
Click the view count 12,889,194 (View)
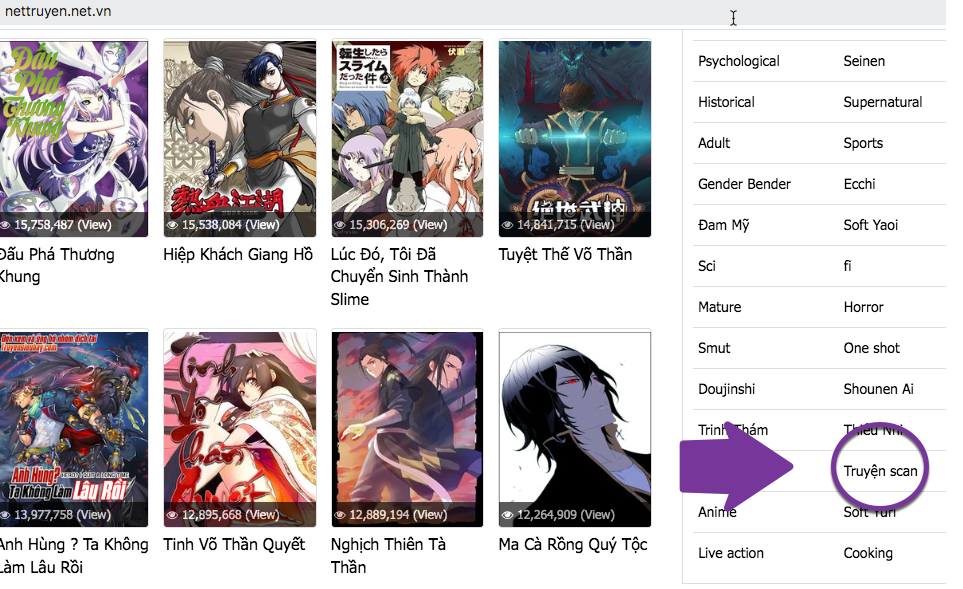tap(398, 515)
